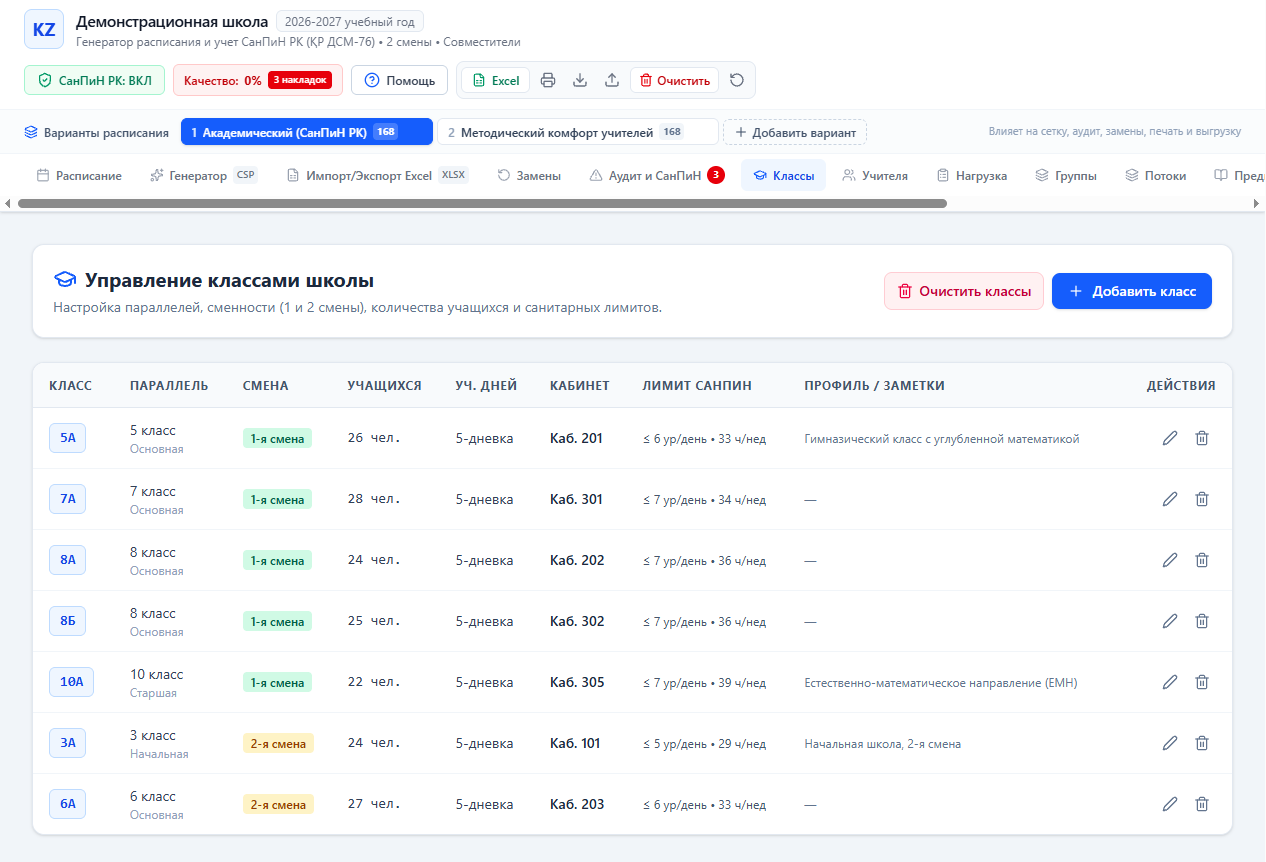
Task: Toggle the СанПиН РК: ВКЛ switch
Action: (x=94, y=81)
